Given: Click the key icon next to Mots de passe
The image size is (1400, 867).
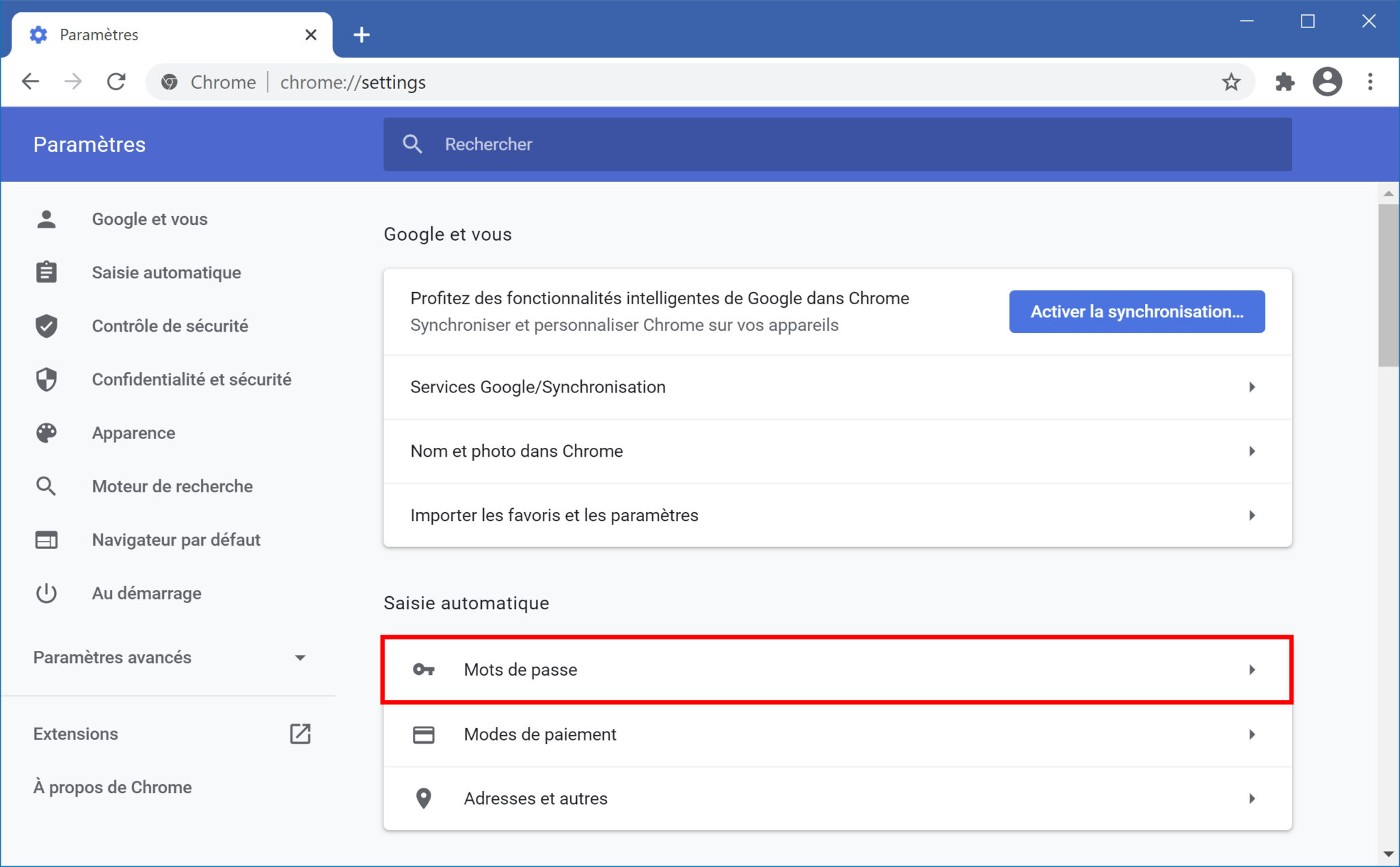Looking at the screenshot, I should point(424,669).
